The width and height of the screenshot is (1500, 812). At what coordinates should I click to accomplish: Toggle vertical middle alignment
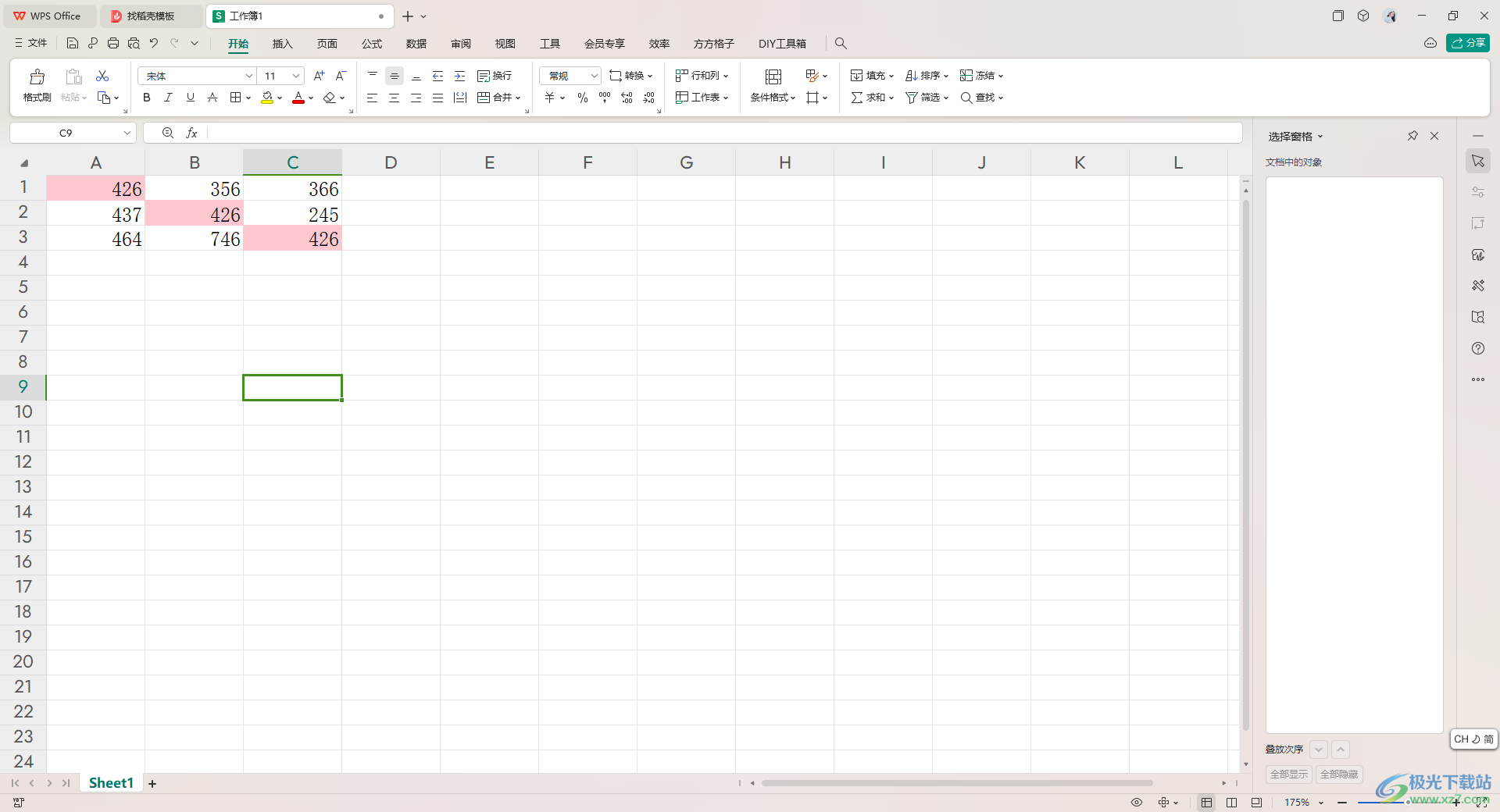click(x=395, y=76)
